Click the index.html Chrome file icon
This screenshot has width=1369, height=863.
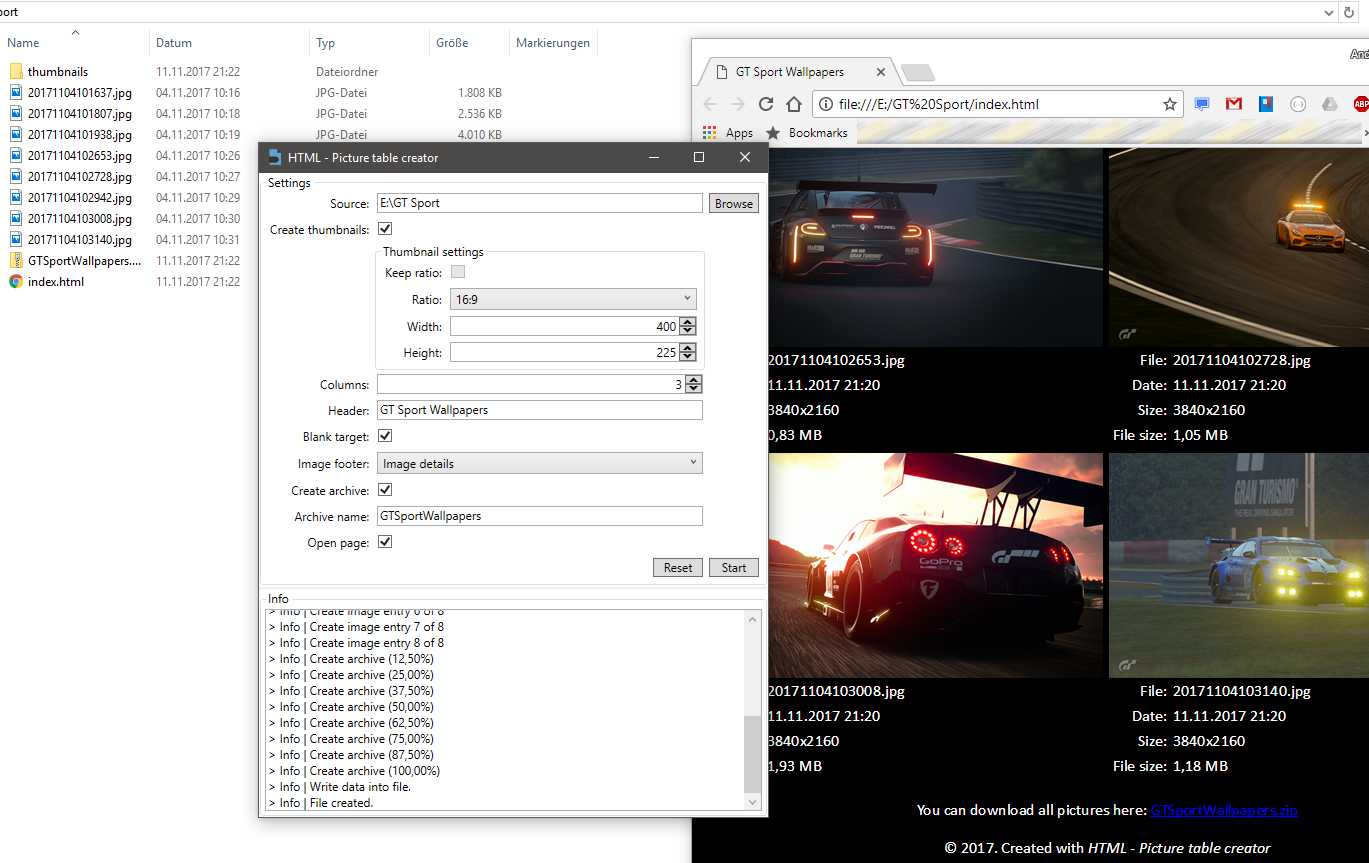tap(16, 282)
